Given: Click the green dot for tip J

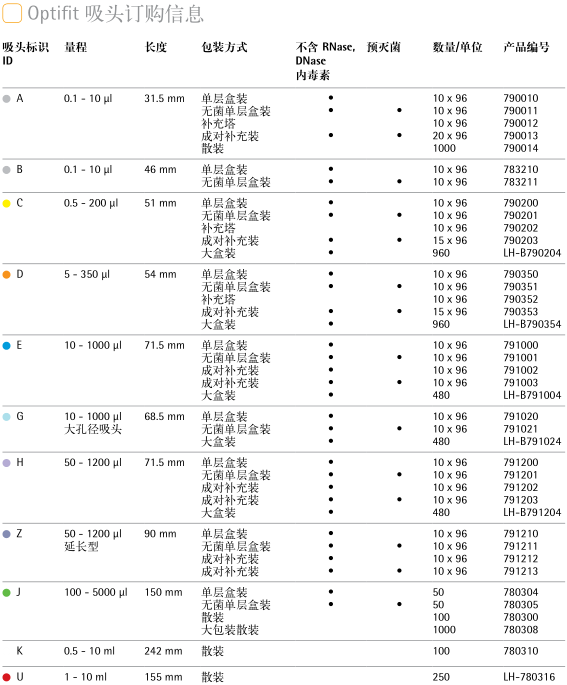Looking at the screenshot, I should [x=7, y=593].
